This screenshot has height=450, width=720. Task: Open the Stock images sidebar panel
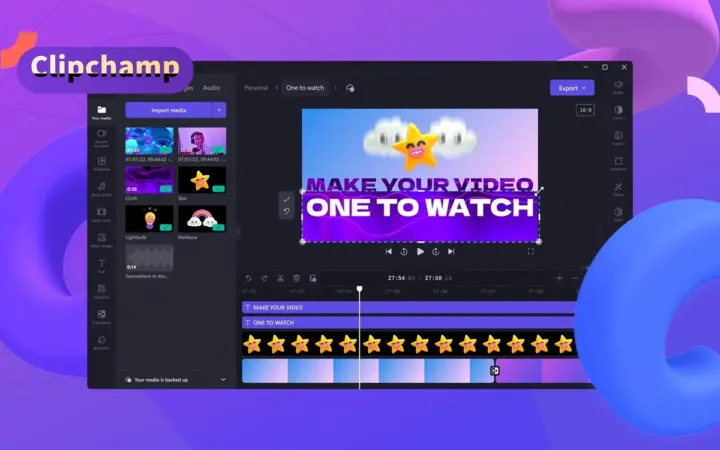pyautogui.click(x=101, y=240)
